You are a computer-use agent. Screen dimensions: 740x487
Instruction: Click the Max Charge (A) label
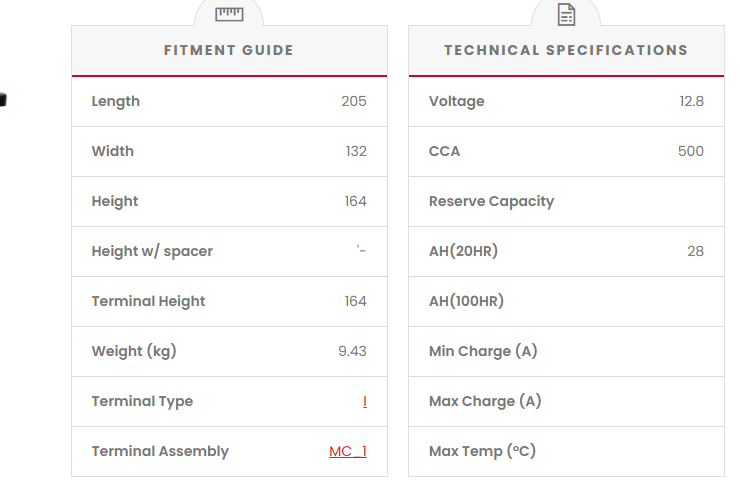[x=485, y=401]
